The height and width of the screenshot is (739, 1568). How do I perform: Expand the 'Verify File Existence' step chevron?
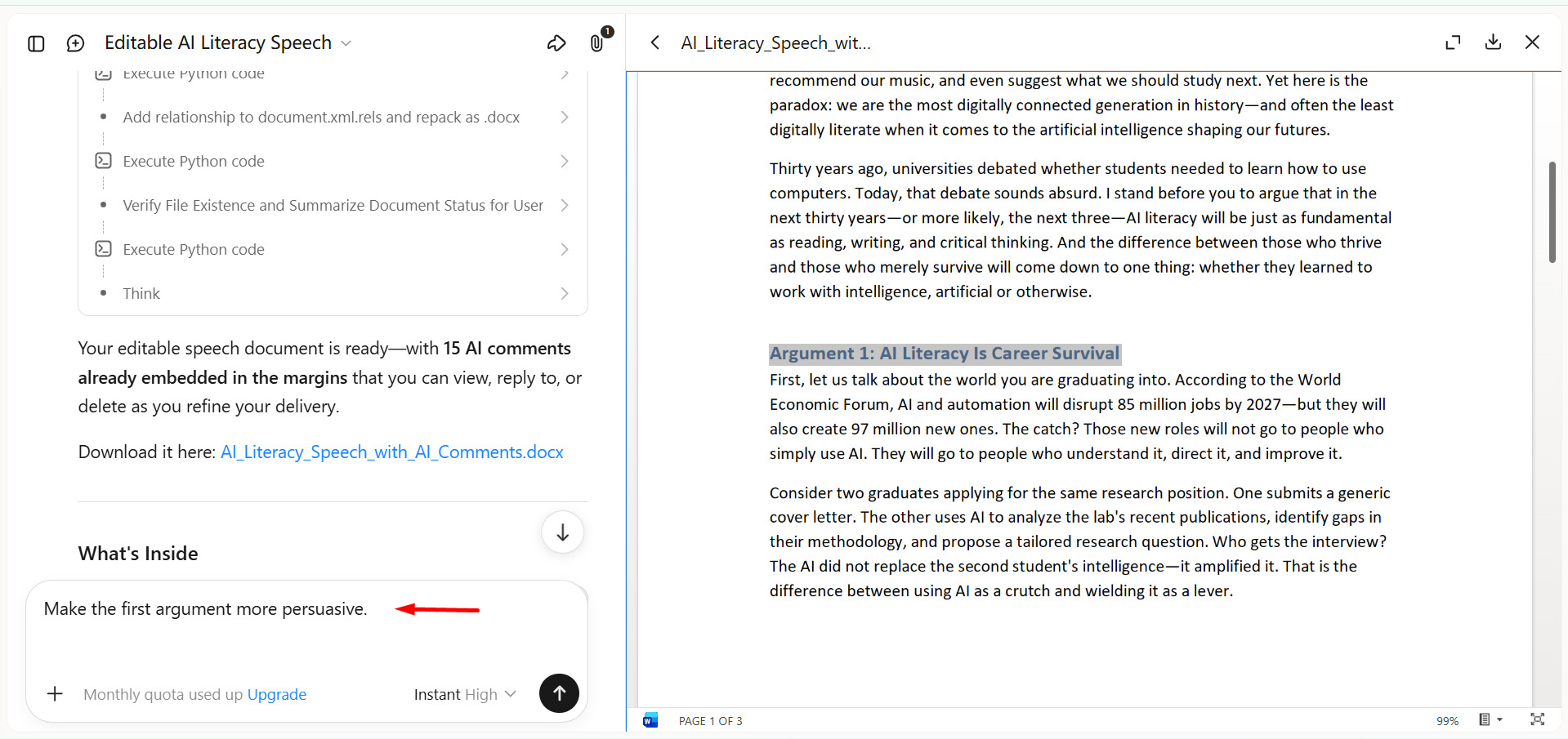(565, 205)
